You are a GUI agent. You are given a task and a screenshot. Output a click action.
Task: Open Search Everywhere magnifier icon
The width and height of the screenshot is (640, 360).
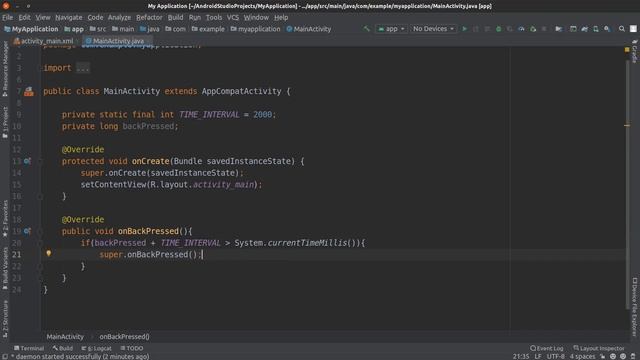[622, 29]
